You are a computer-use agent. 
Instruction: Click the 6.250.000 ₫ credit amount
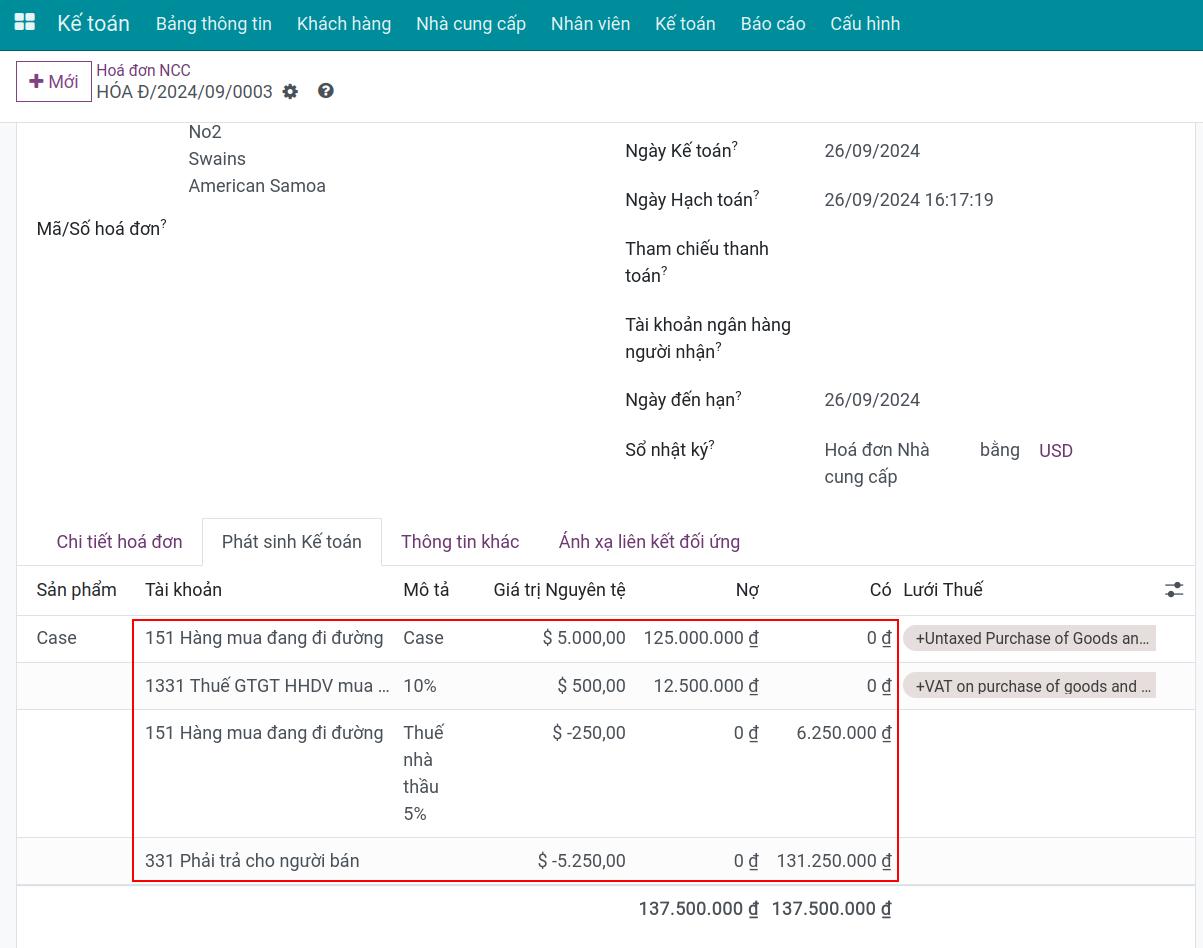point(844,733)
